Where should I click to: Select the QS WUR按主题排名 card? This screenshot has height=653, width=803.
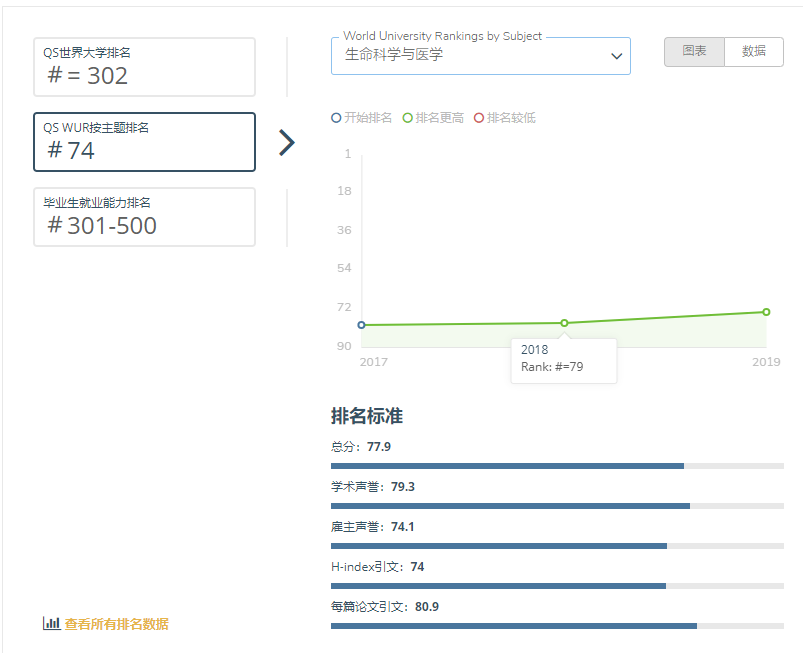(x=144, y=142)
